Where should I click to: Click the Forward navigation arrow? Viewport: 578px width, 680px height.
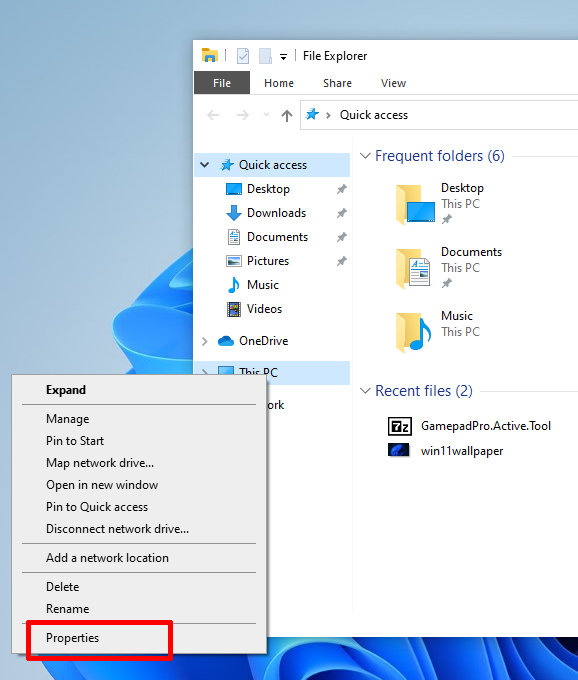pyautogui.click(x=242, y=115)
